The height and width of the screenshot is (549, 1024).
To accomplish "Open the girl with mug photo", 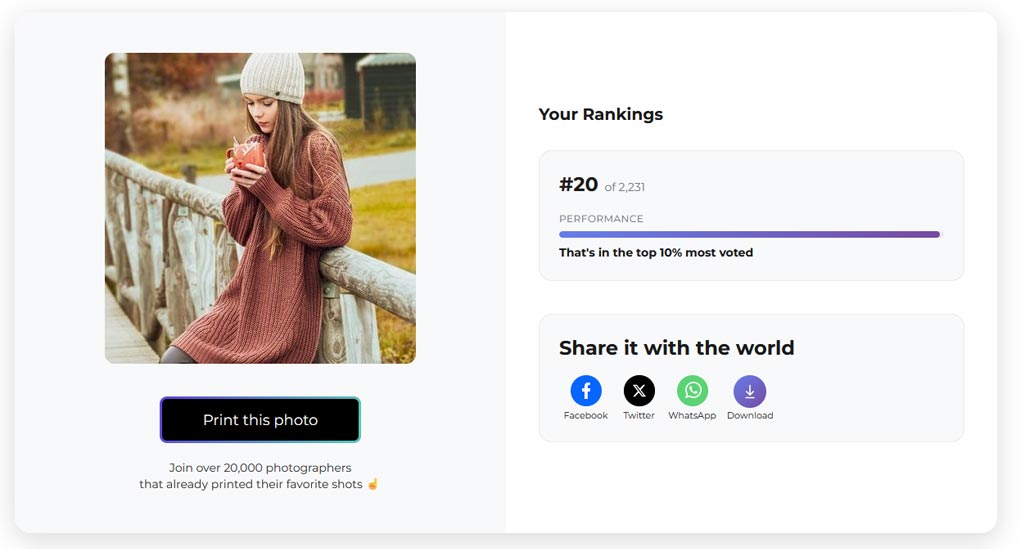I will click(260, 208).
